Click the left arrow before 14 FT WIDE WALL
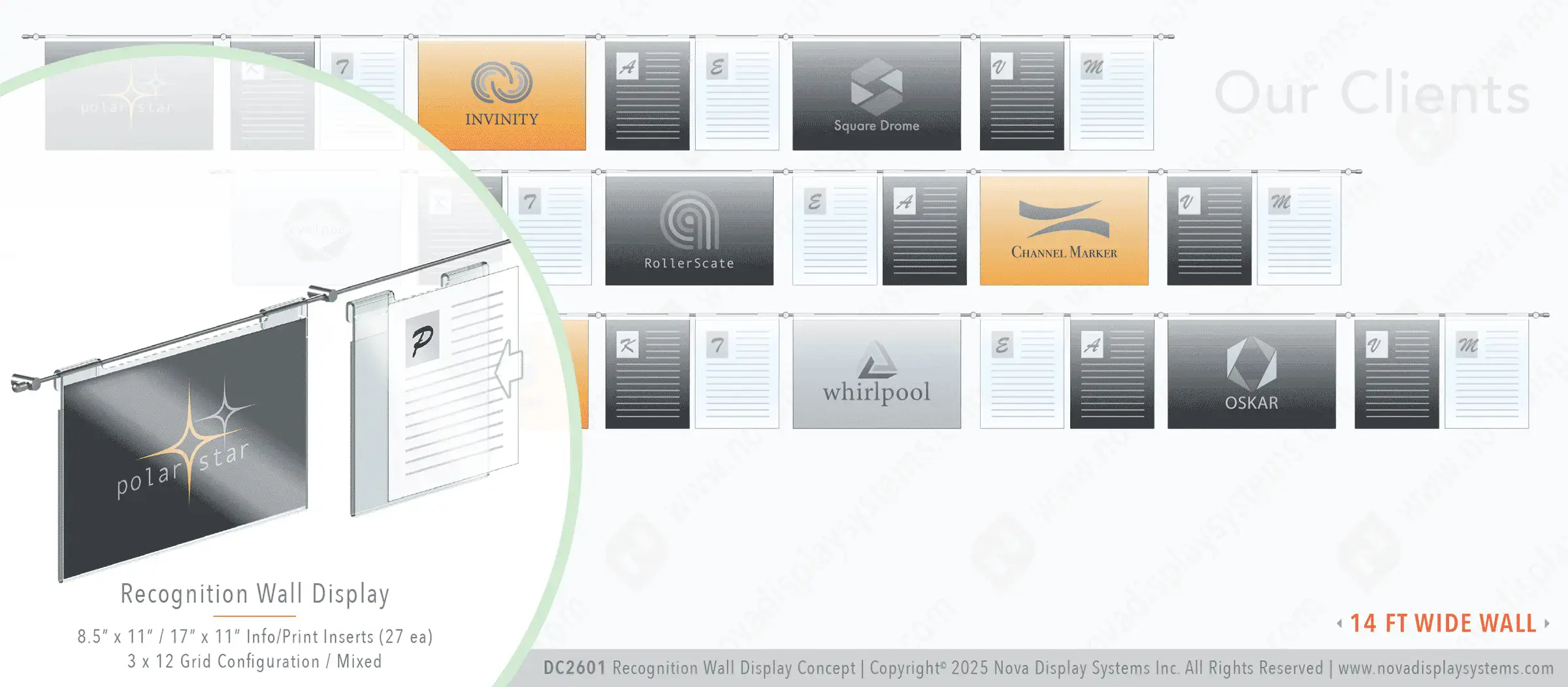 [x=1339, y=624]
